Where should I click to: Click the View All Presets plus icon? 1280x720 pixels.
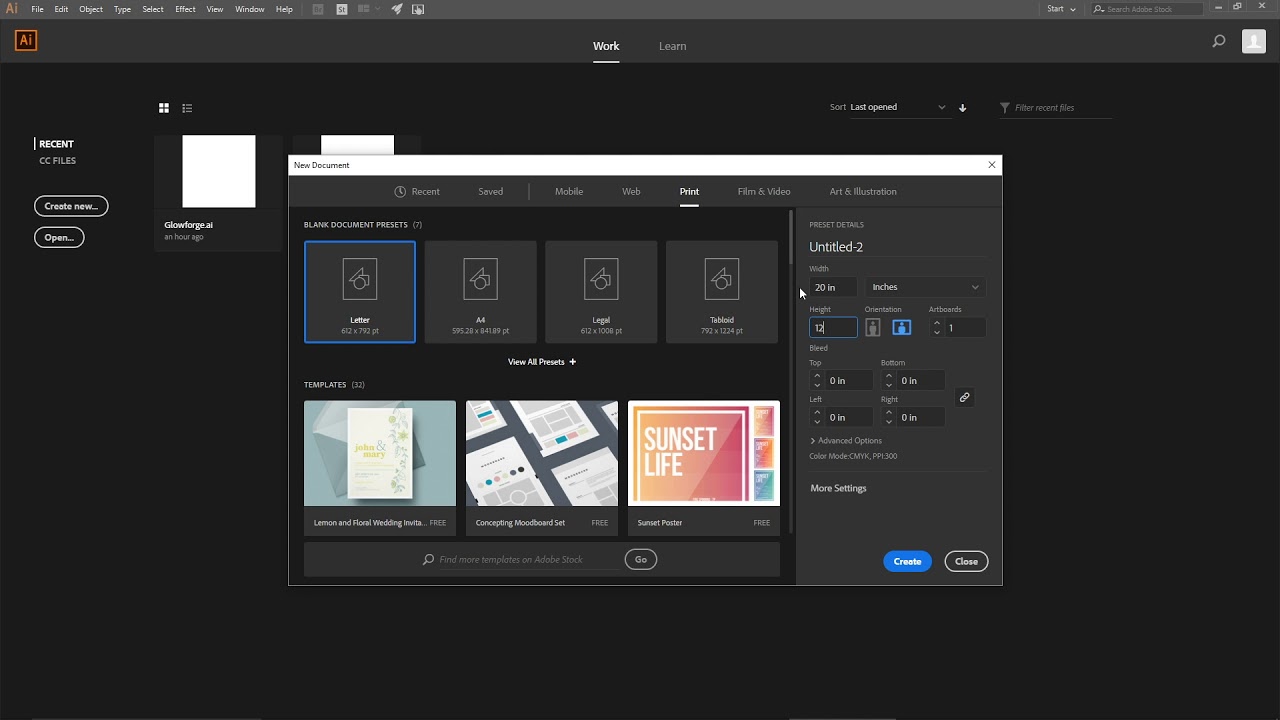572,362
